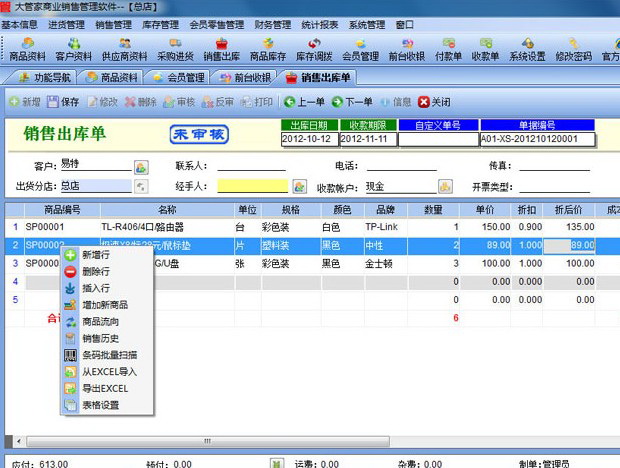The height and width of the screenshot is (468, 620).
Task: Open 会员管理 toolbar icon
Action: pos(360,49)
